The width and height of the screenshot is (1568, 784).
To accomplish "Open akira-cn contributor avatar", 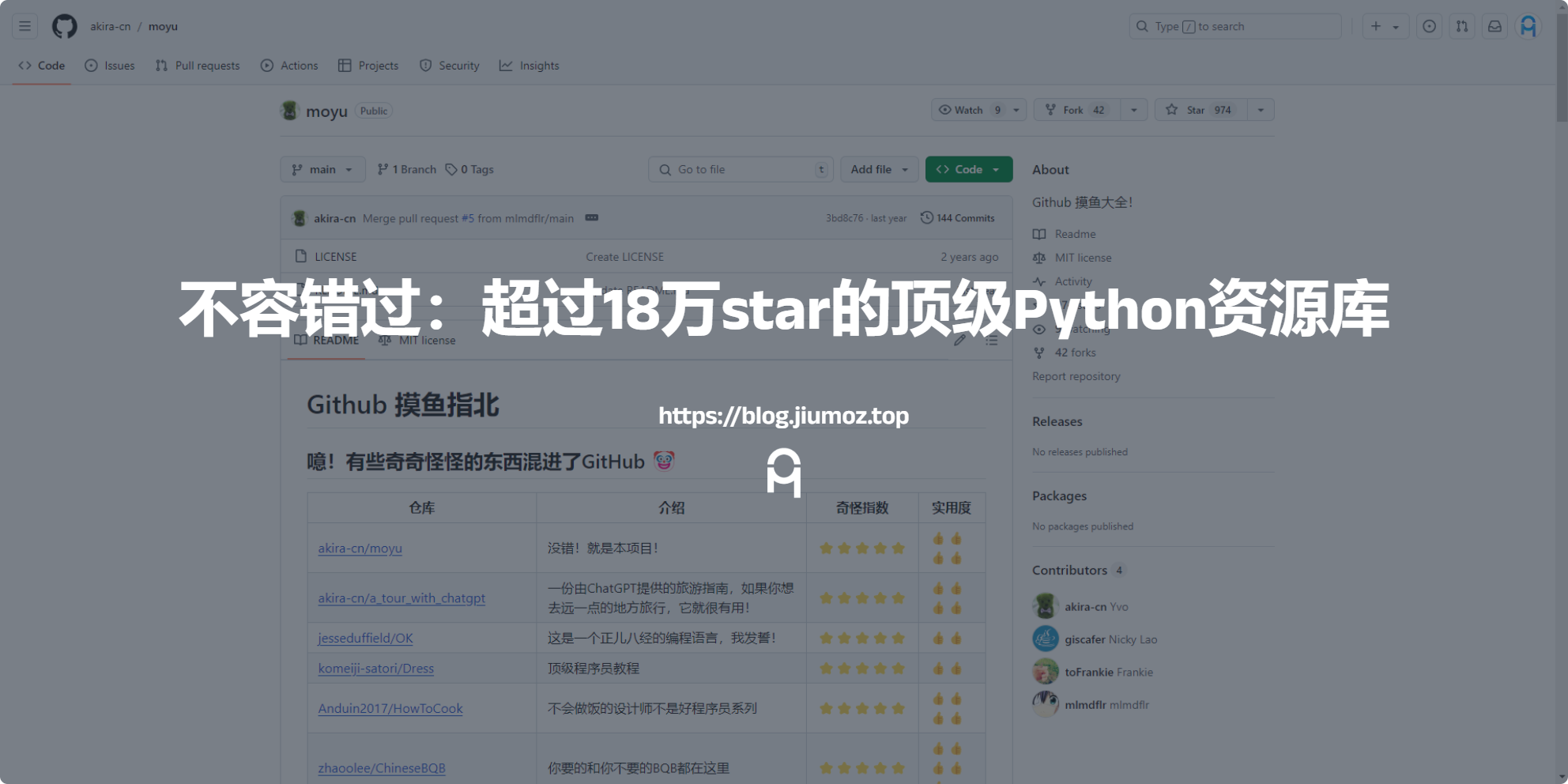I will tap(1046, 606).
